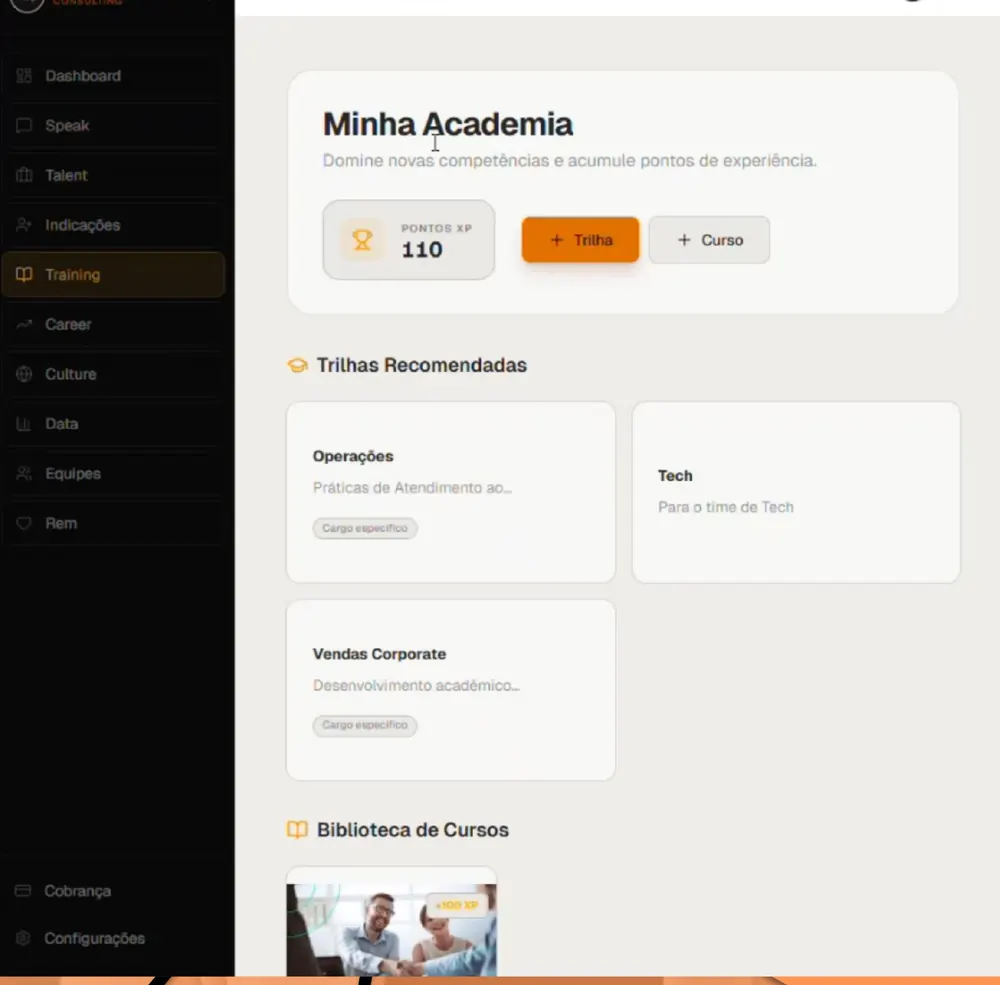Click the Dashboard grid icon

coord(24,76)
